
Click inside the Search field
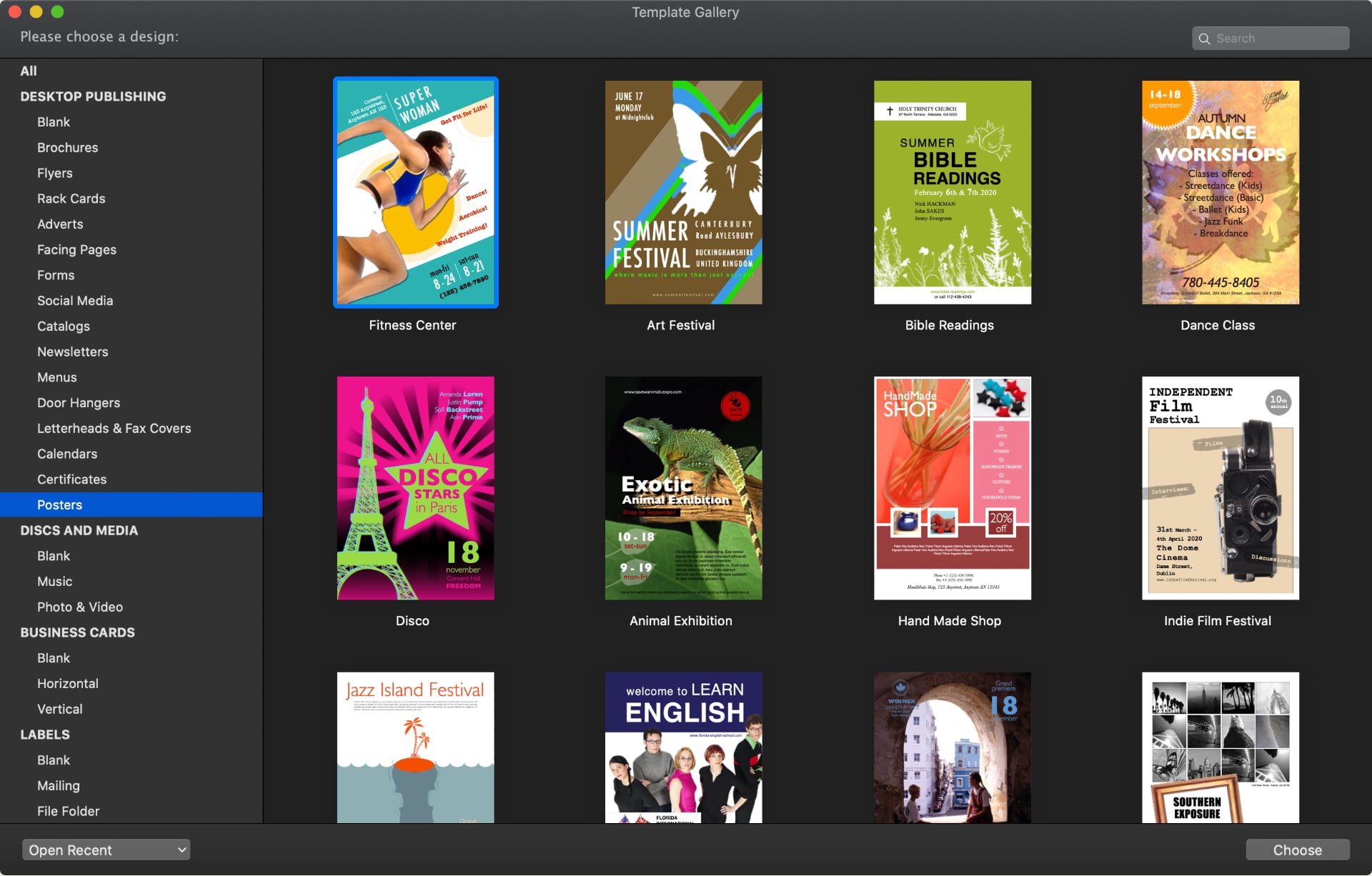[1279, 38]
